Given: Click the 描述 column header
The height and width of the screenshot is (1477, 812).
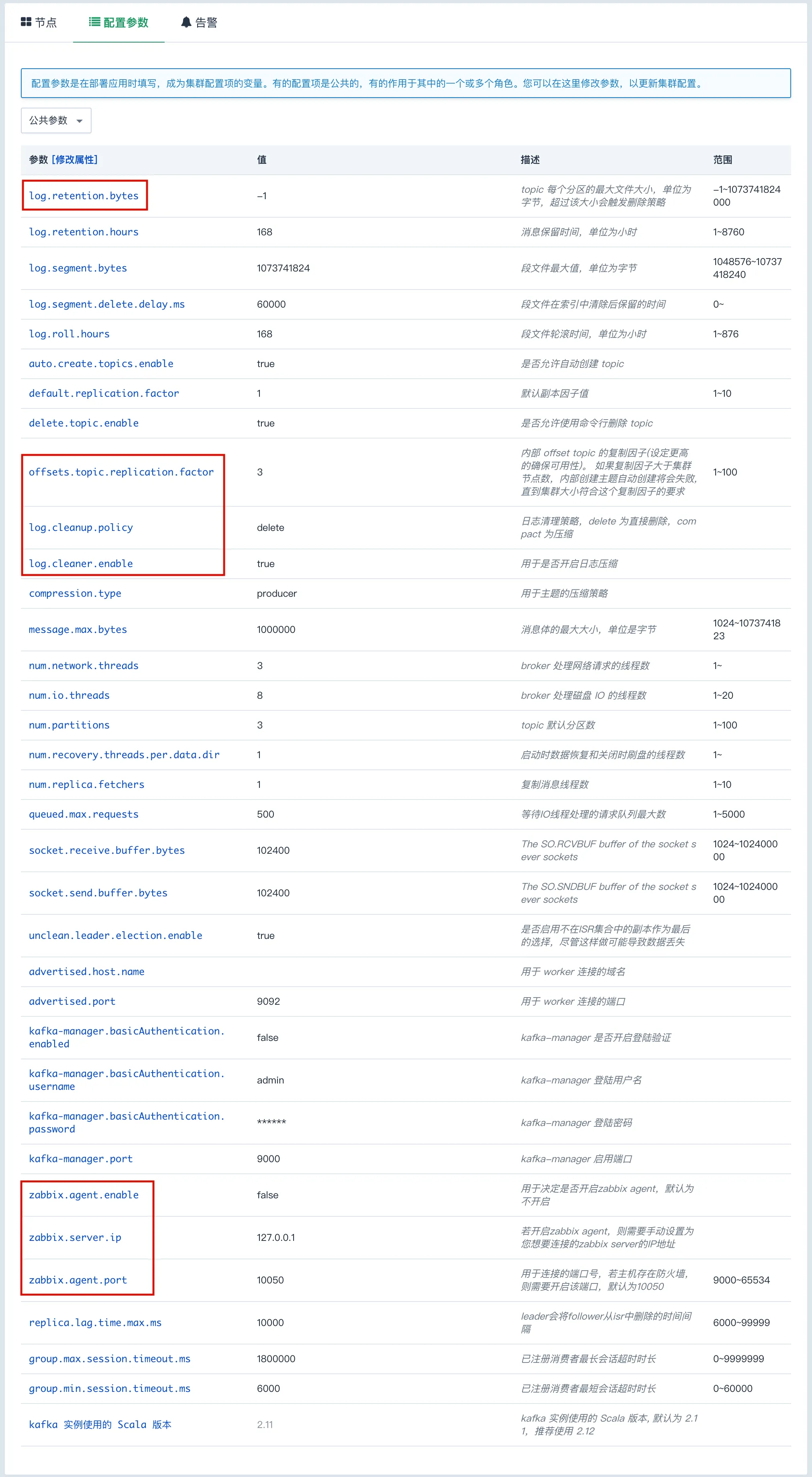Looking at the screenshot, I should pos(530,159).
